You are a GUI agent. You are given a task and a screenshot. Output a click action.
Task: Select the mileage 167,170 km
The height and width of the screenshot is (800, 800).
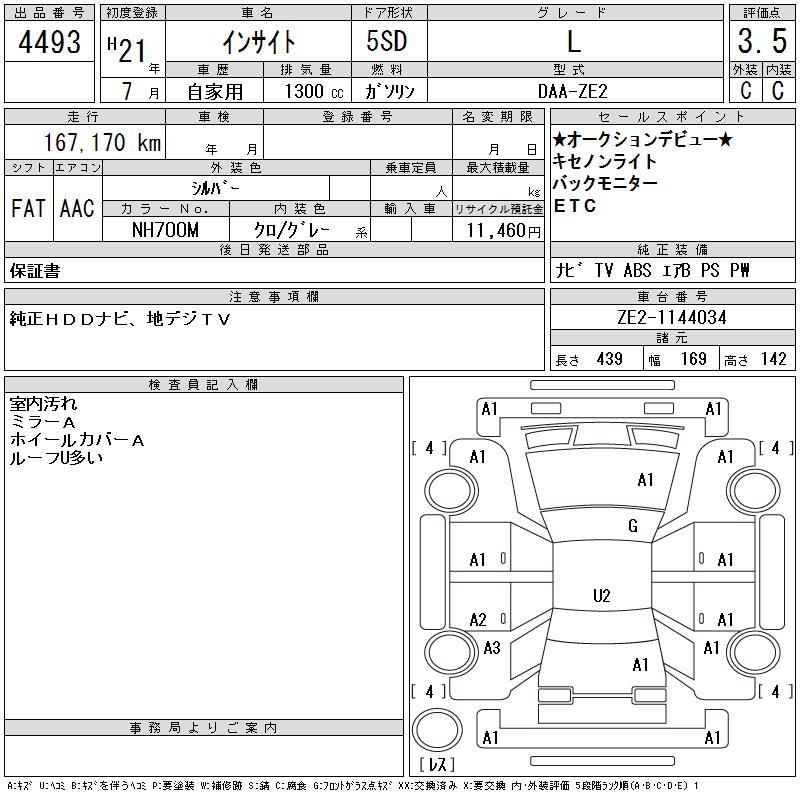click(x=103, y=142)
